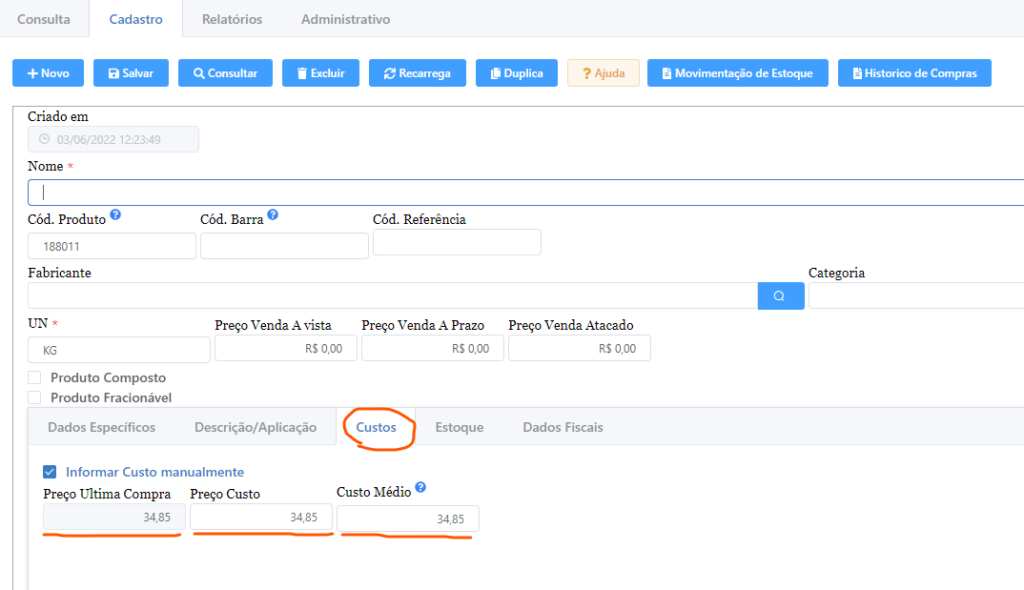Click the info icon beside Custo Médio

pos(420,488)
